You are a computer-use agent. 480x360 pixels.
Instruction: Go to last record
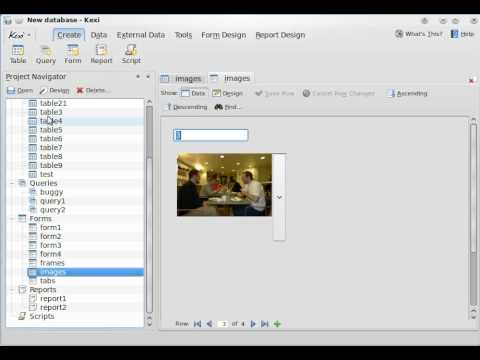coord(265,324)
